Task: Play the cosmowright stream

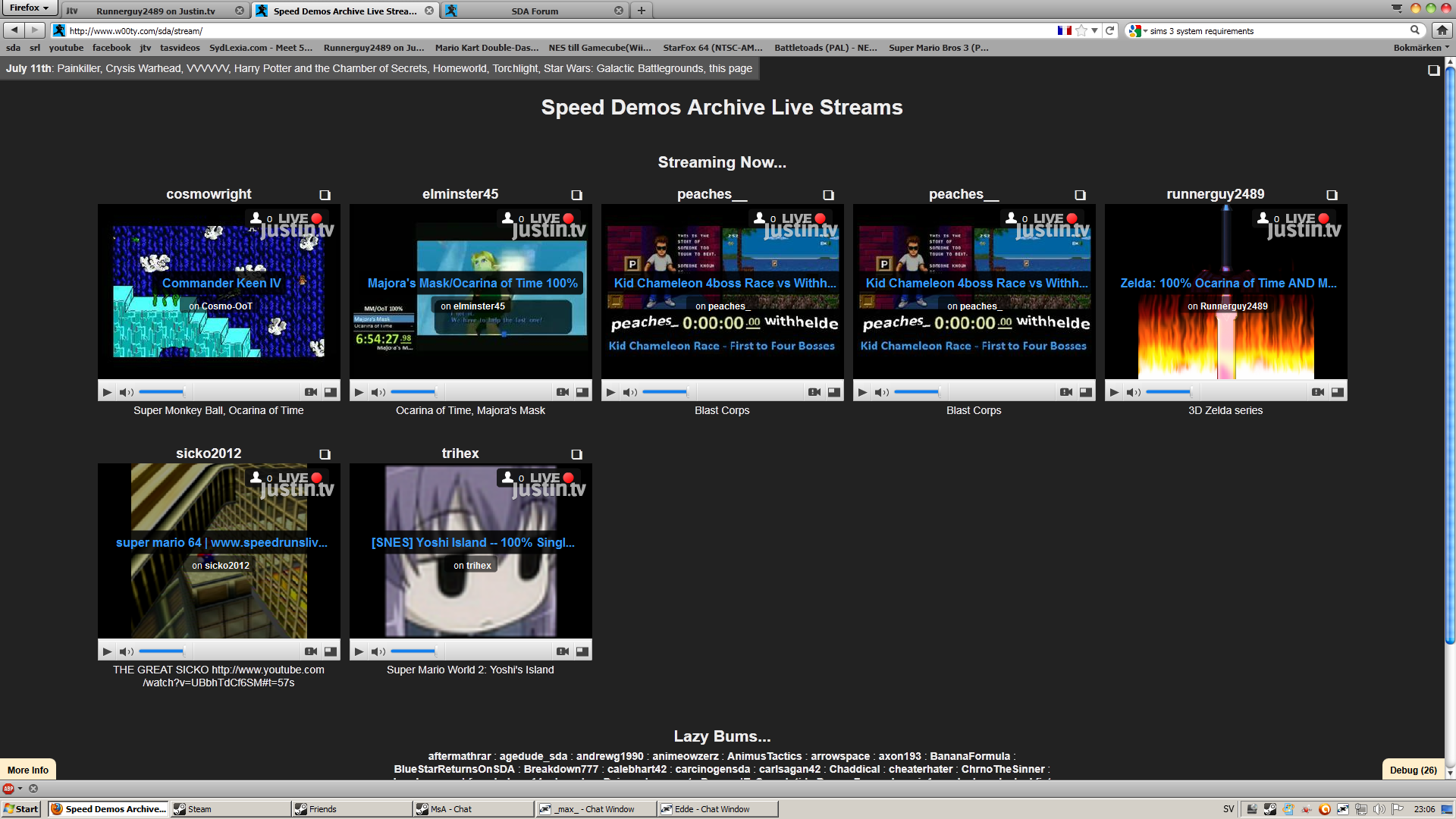Action: tap(107, 392)
